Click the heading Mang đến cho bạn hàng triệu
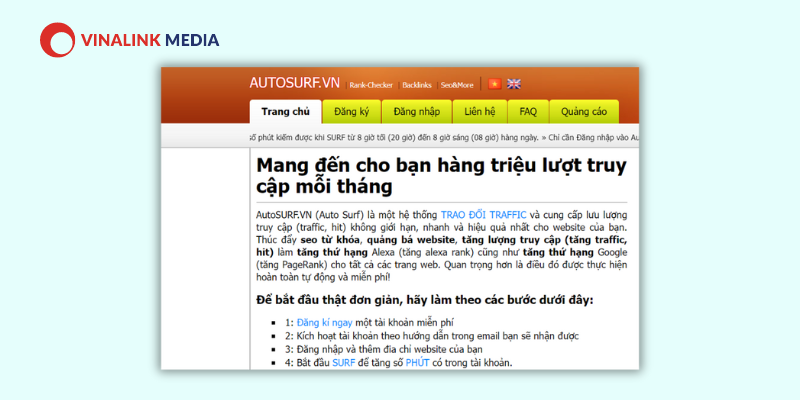 coord(441,176)
